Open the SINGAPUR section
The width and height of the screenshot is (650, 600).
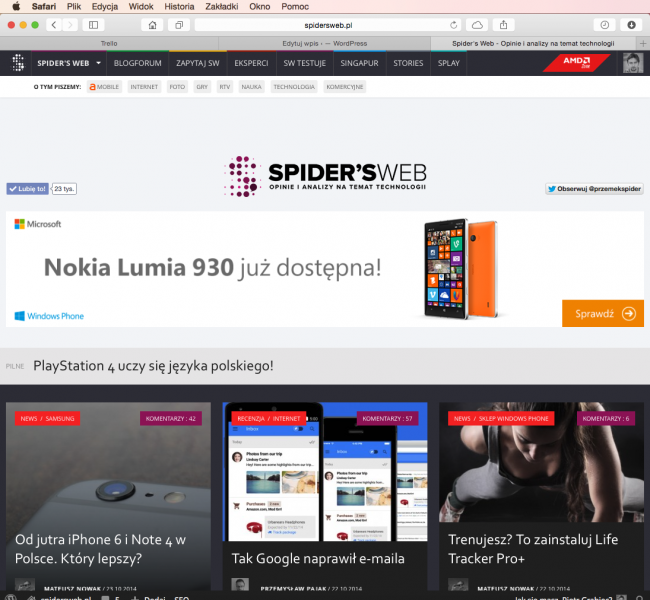pyautogui.click(x=359, y=63)
